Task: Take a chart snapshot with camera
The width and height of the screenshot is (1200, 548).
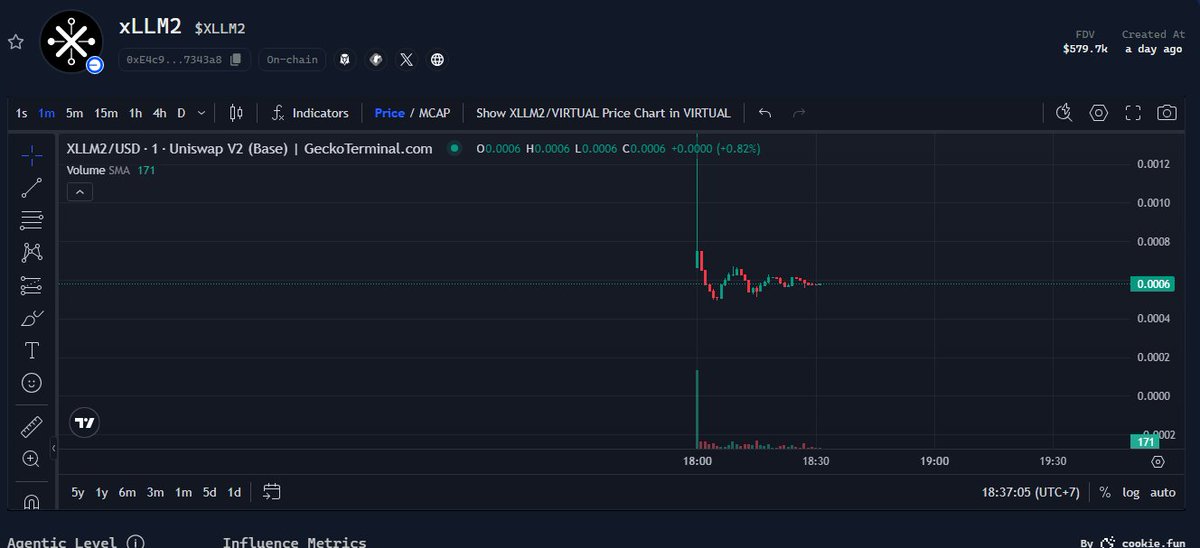Action: (x=1167, y=113)
